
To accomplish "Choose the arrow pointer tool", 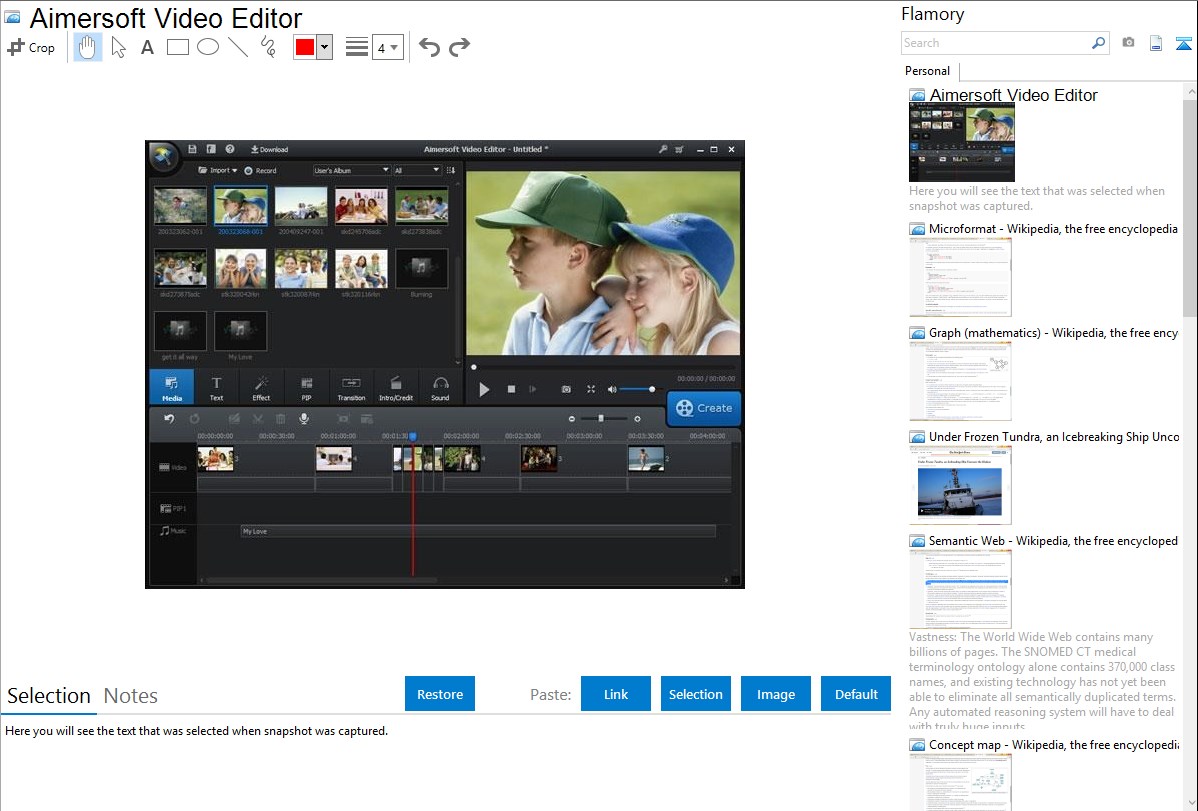I will [x=118, y=47].
